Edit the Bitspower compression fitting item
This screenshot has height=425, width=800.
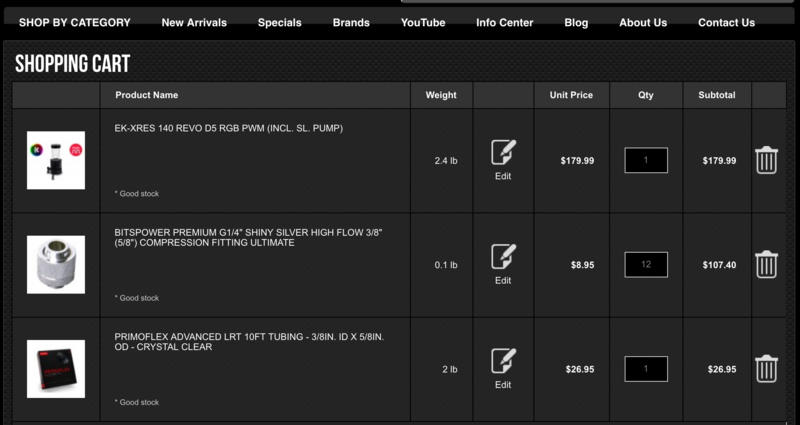coord(503,264)
